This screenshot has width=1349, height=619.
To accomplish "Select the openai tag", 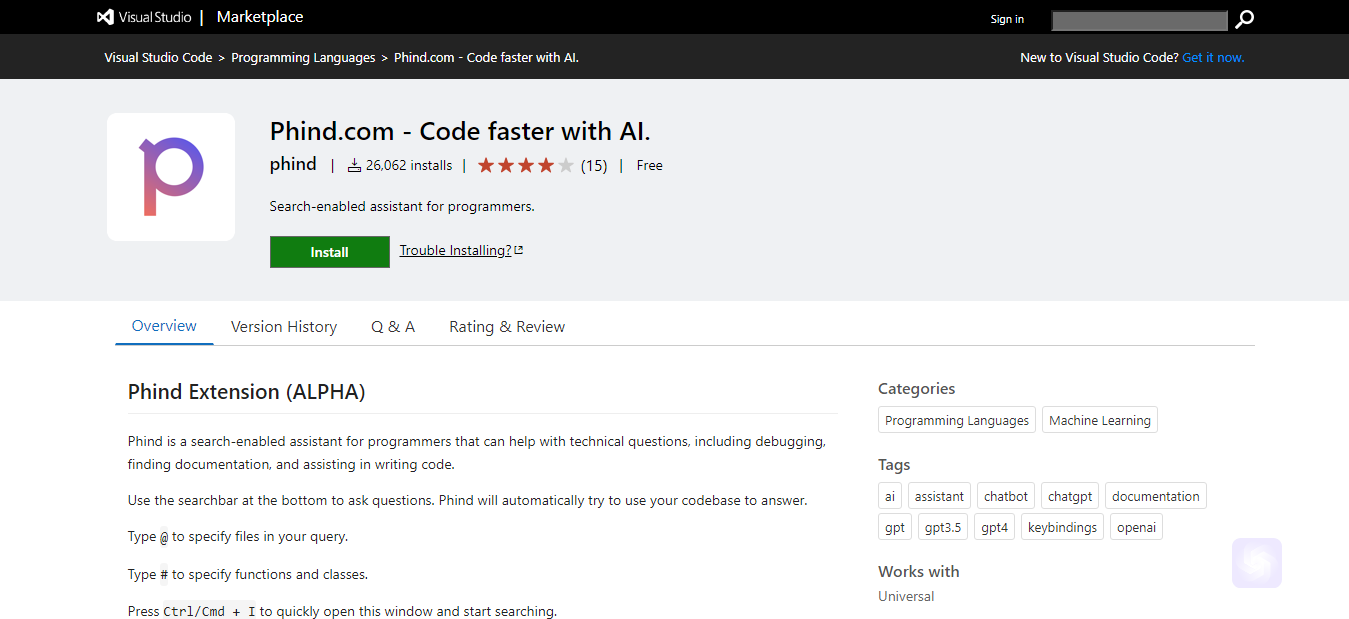I will (x=1136, y=527).
